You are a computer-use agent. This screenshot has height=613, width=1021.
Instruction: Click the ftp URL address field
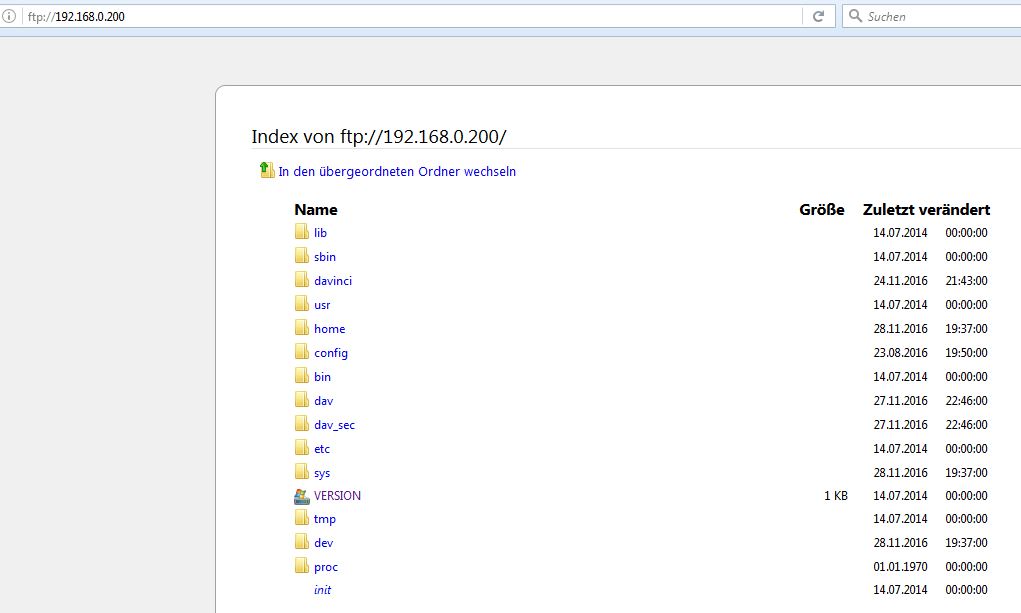tap(400, 16)
